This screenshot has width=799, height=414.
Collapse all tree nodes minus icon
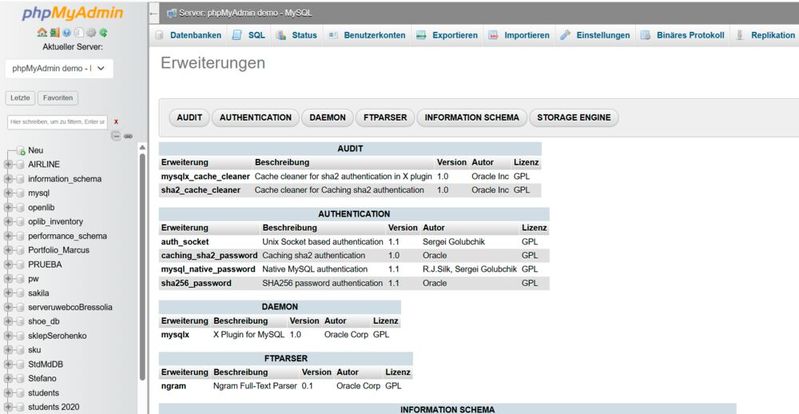tap(116, 136)
